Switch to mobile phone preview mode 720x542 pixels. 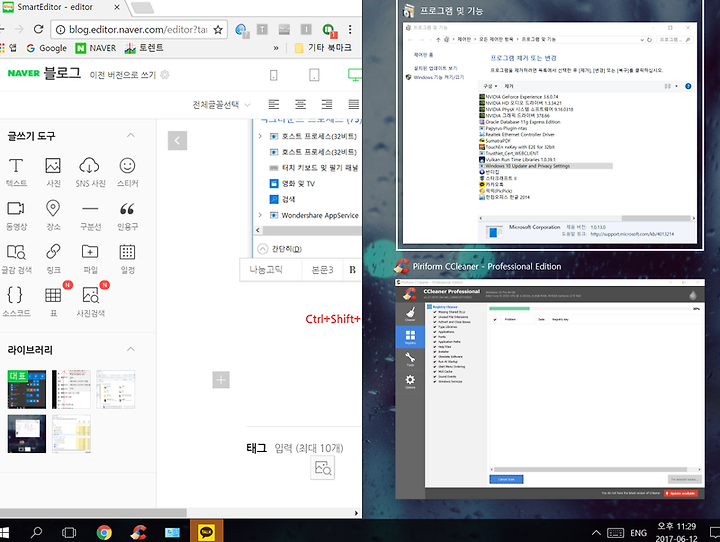pos(274,75)
